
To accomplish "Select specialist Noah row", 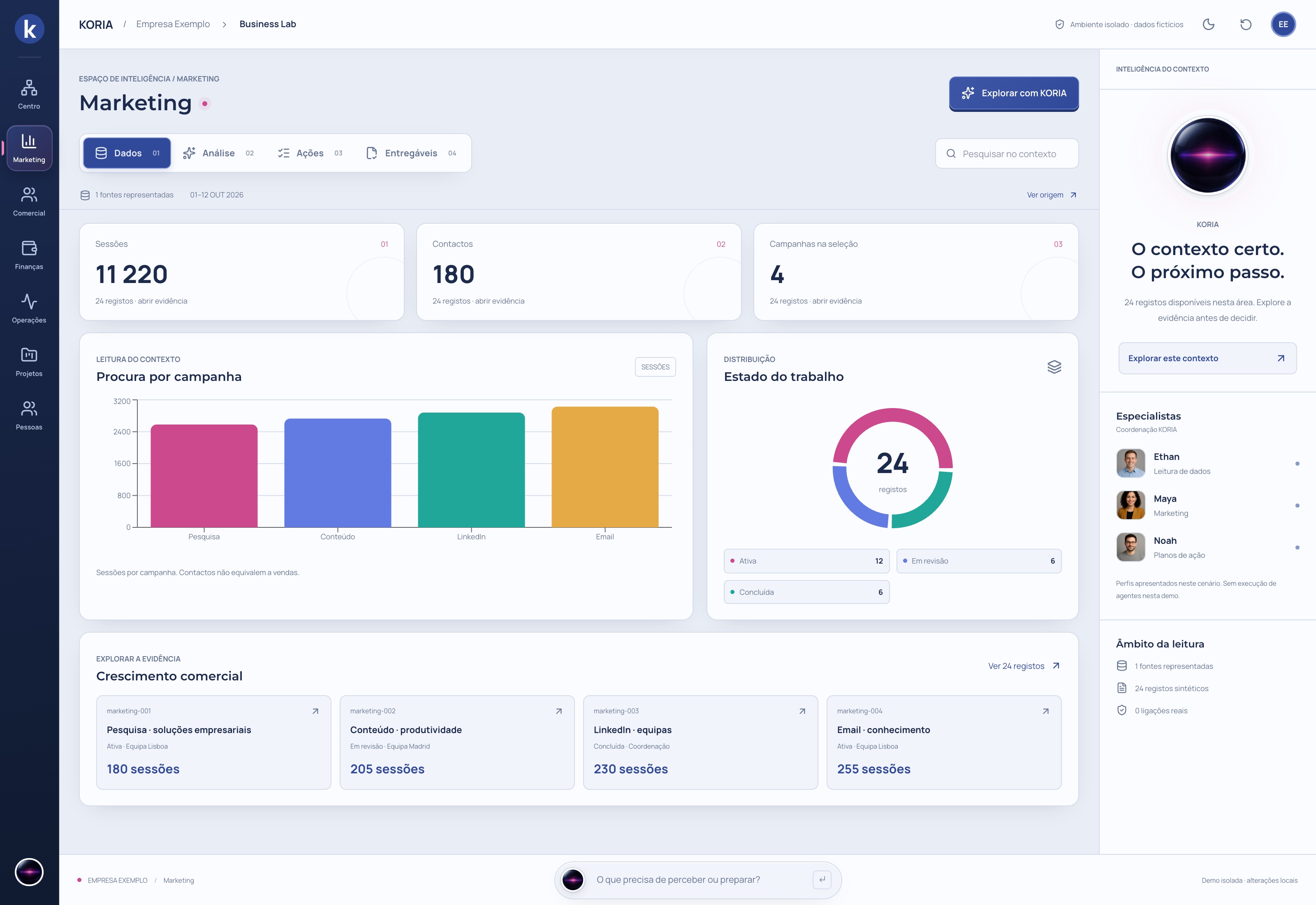I will click(x=1207, y=547).
